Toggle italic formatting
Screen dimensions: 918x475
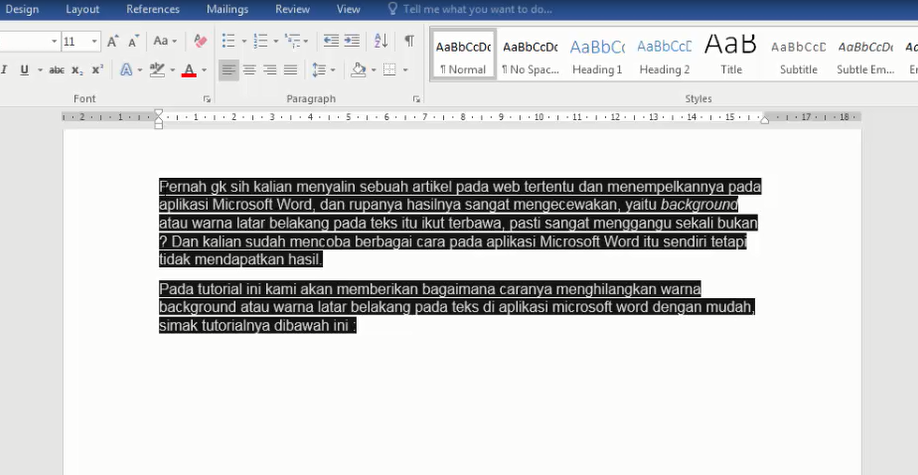4,70
